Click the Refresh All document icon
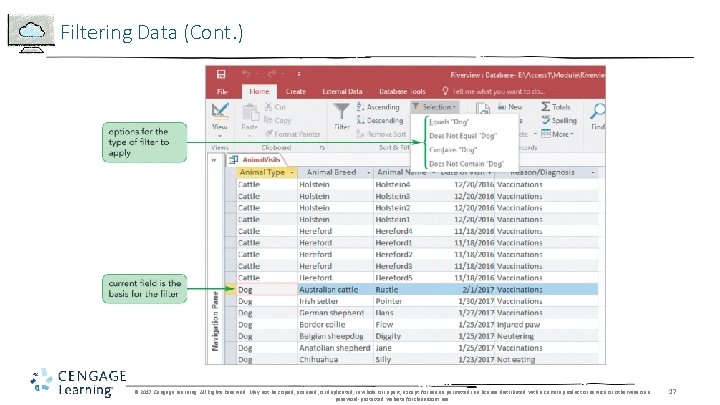 pos(483,109)
